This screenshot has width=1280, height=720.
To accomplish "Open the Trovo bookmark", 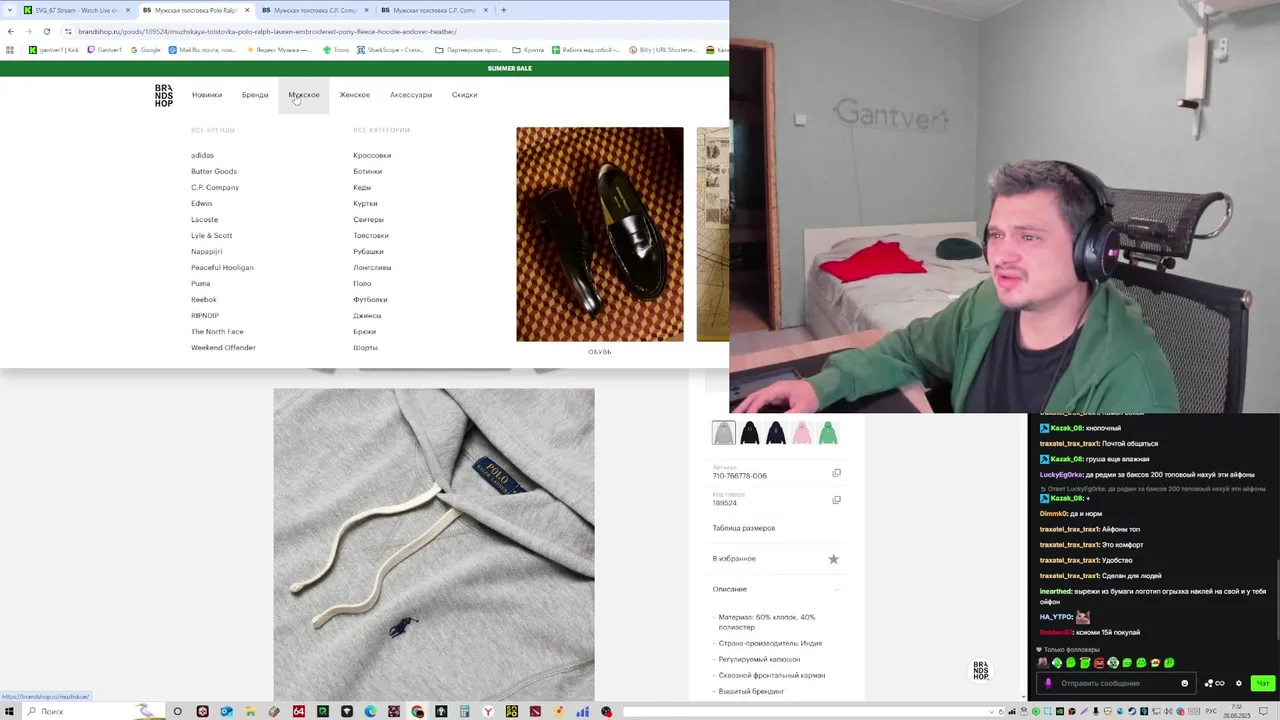I will coord(336,50).
